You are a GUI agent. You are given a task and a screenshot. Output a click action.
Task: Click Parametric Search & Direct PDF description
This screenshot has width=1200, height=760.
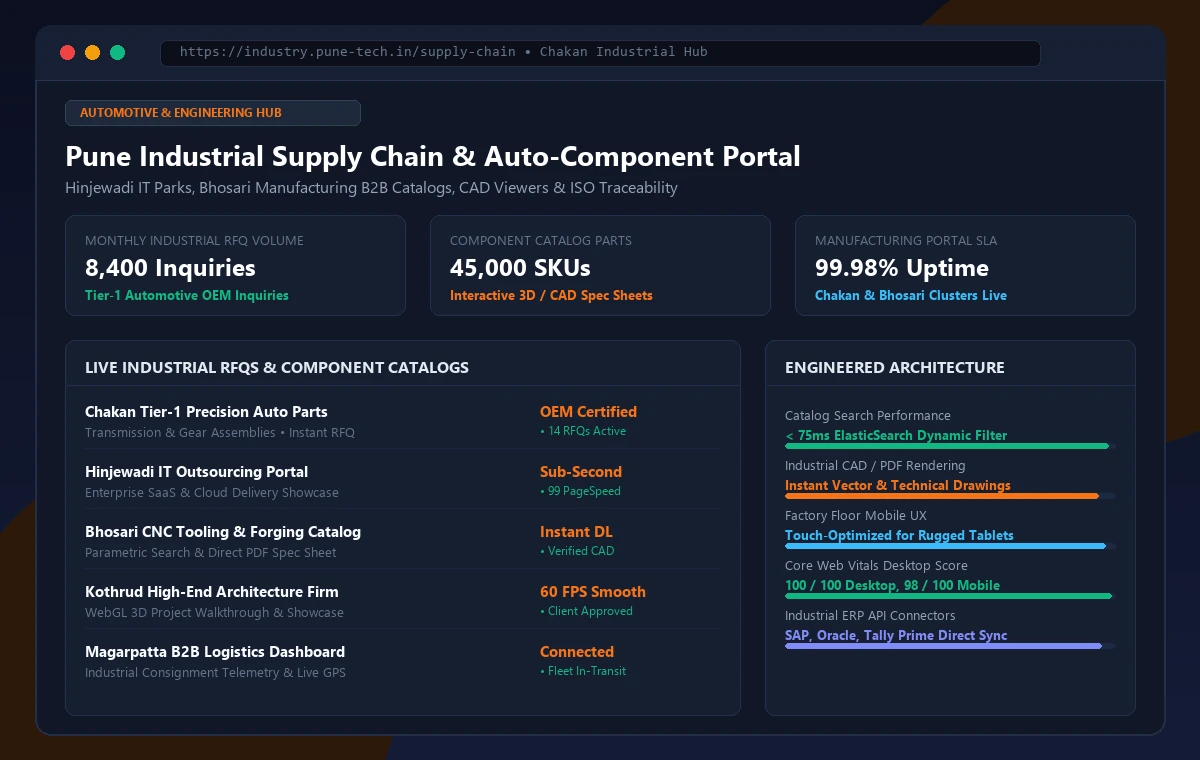click(211, 553)
